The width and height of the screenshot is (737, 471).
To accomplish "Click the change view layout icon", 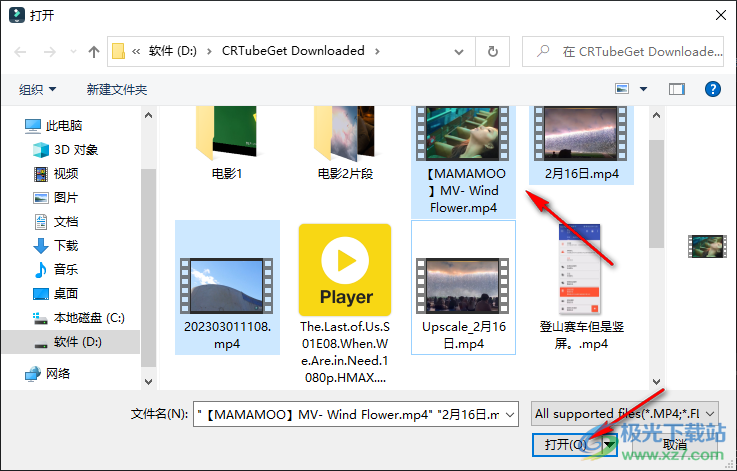I will [x=623, y=89].
